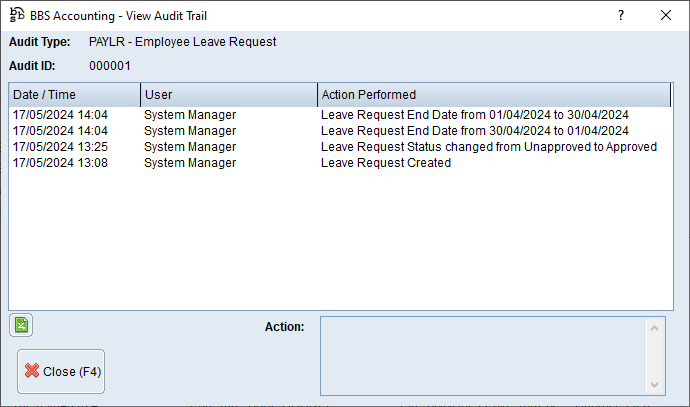This screenshot has width=690, height=407.
Task: Open help with the question mark button
Action: tap(621, 15)
